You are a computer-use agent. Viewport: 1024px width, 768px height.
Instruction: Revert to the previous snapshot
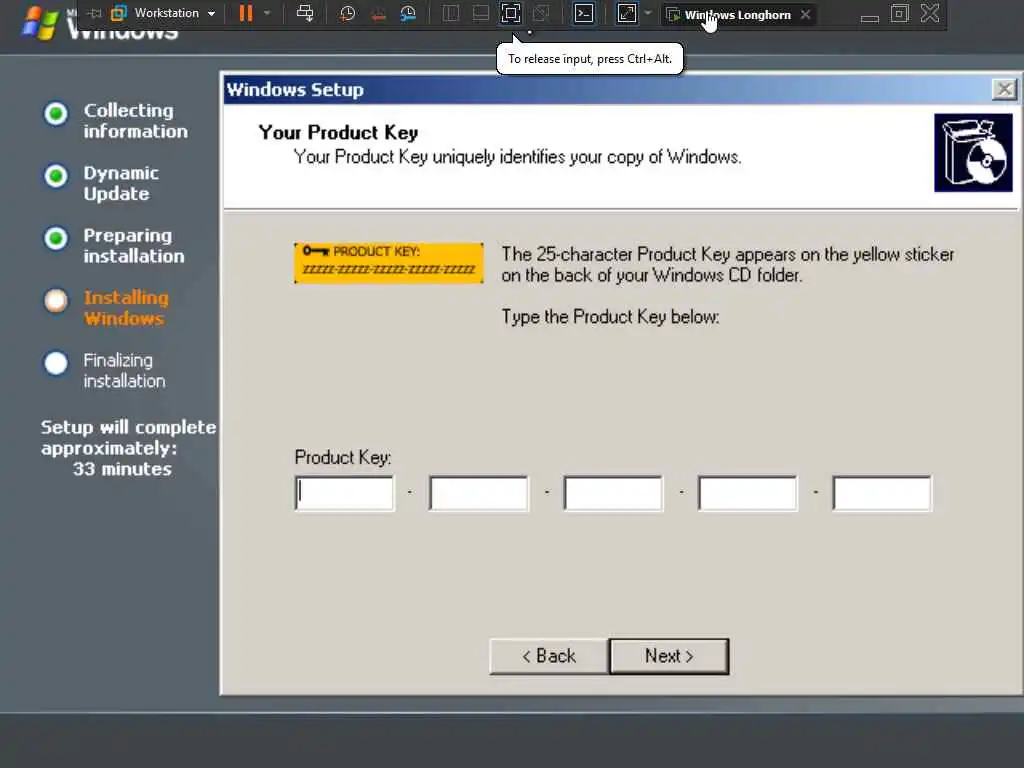pyautogui.click(x=378, y=13)
